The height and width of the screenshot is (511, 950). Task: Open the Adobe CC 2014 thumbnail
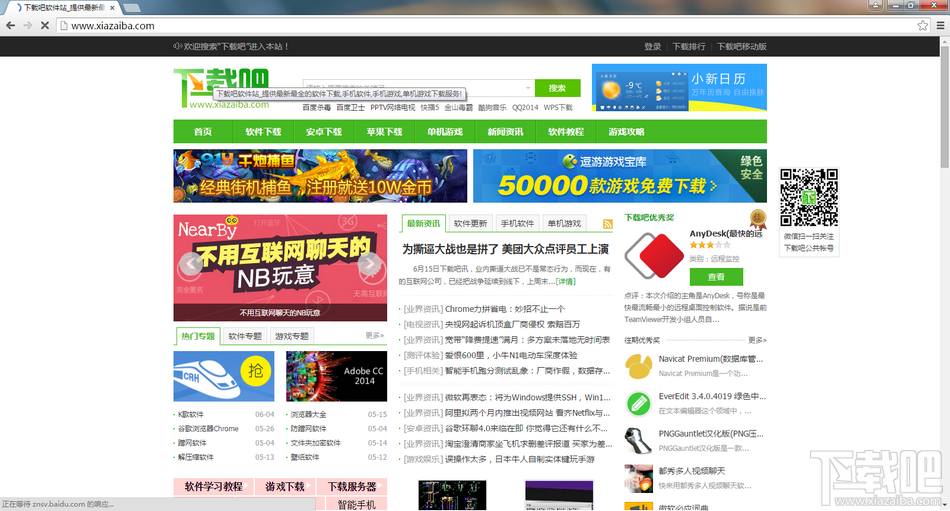(x=336, y=376)
